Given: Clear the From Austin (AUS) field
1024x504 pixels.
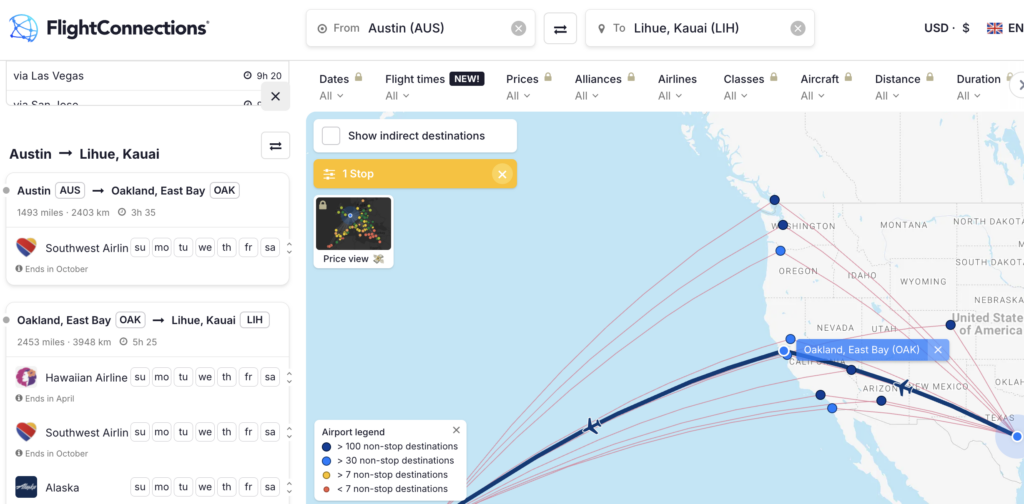Looking at the screenshot, I should tap(519, 28).
